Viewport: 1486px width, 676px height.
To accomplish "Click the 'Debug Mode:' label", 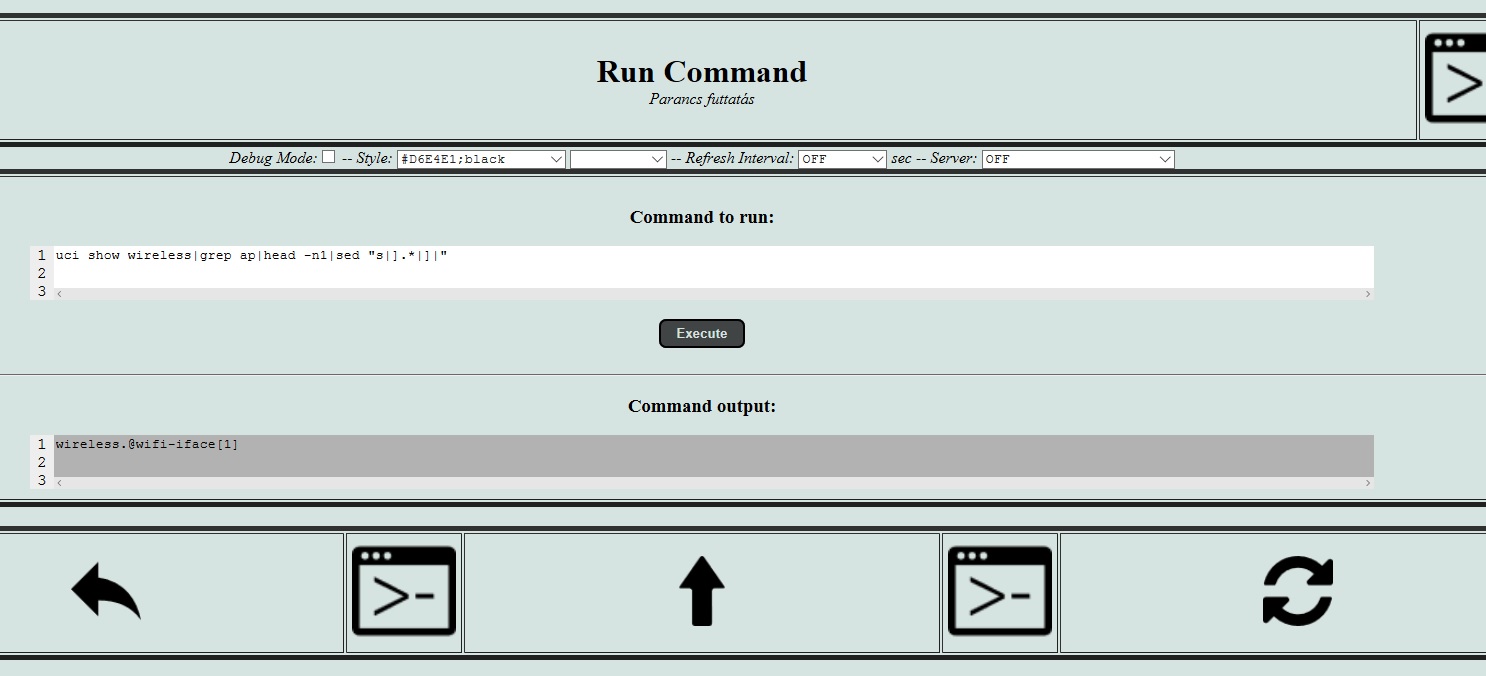I will pyautogui.click(x=273, y=158).
